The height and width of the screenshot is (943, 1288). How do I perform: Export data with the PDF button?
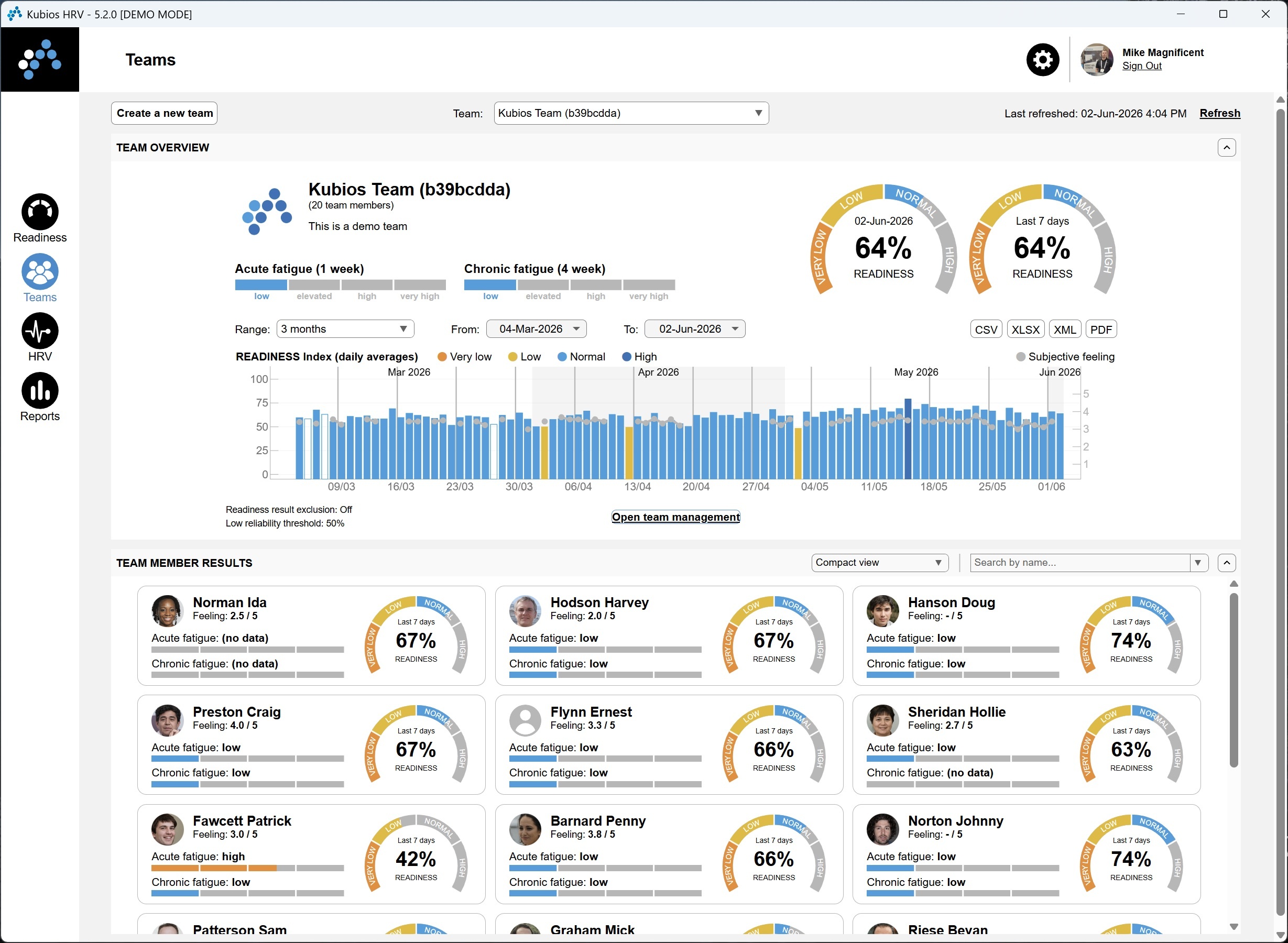click(1101, 330)
